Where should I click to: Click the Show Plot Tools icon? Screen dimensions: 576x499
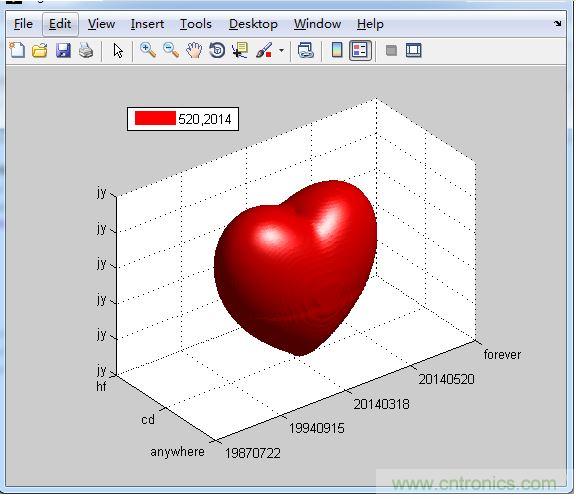click(414, 50)
